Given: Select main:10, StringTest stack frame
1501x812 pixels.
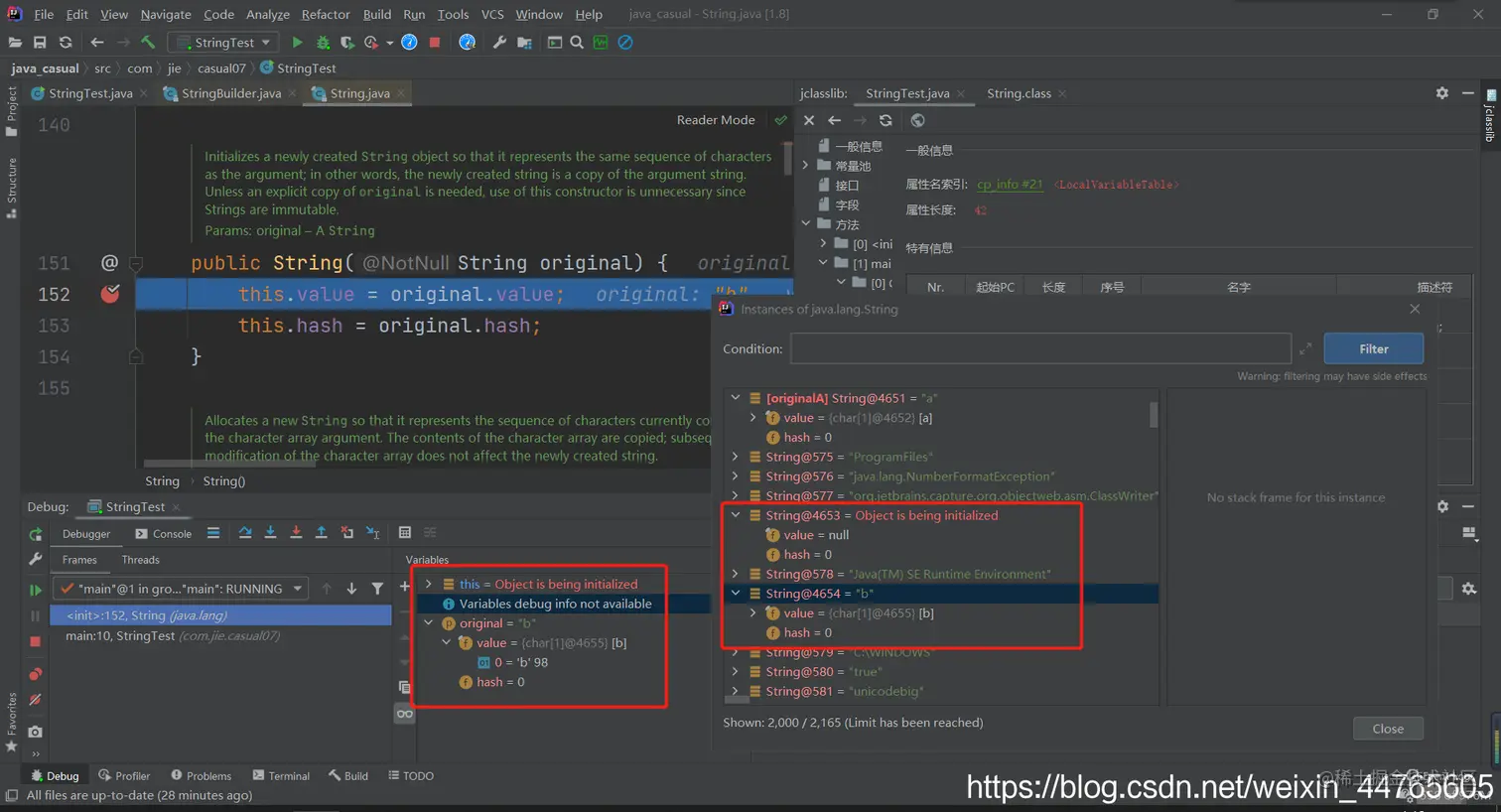Looking at the screenshot, I should pyautogui.click(x=221, y=635).
